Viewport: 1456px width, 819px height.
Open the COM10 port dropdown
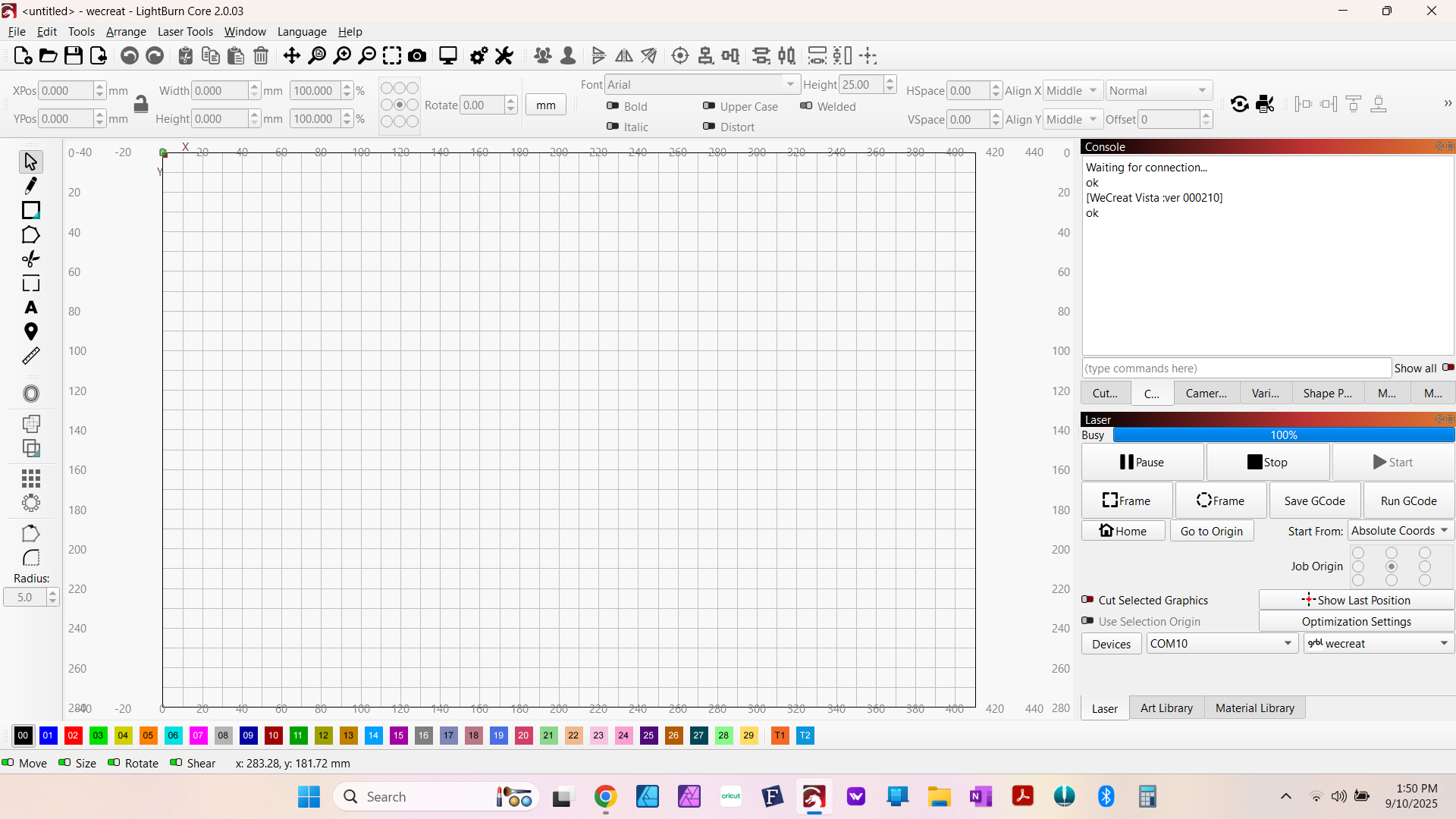(1221, 644)
